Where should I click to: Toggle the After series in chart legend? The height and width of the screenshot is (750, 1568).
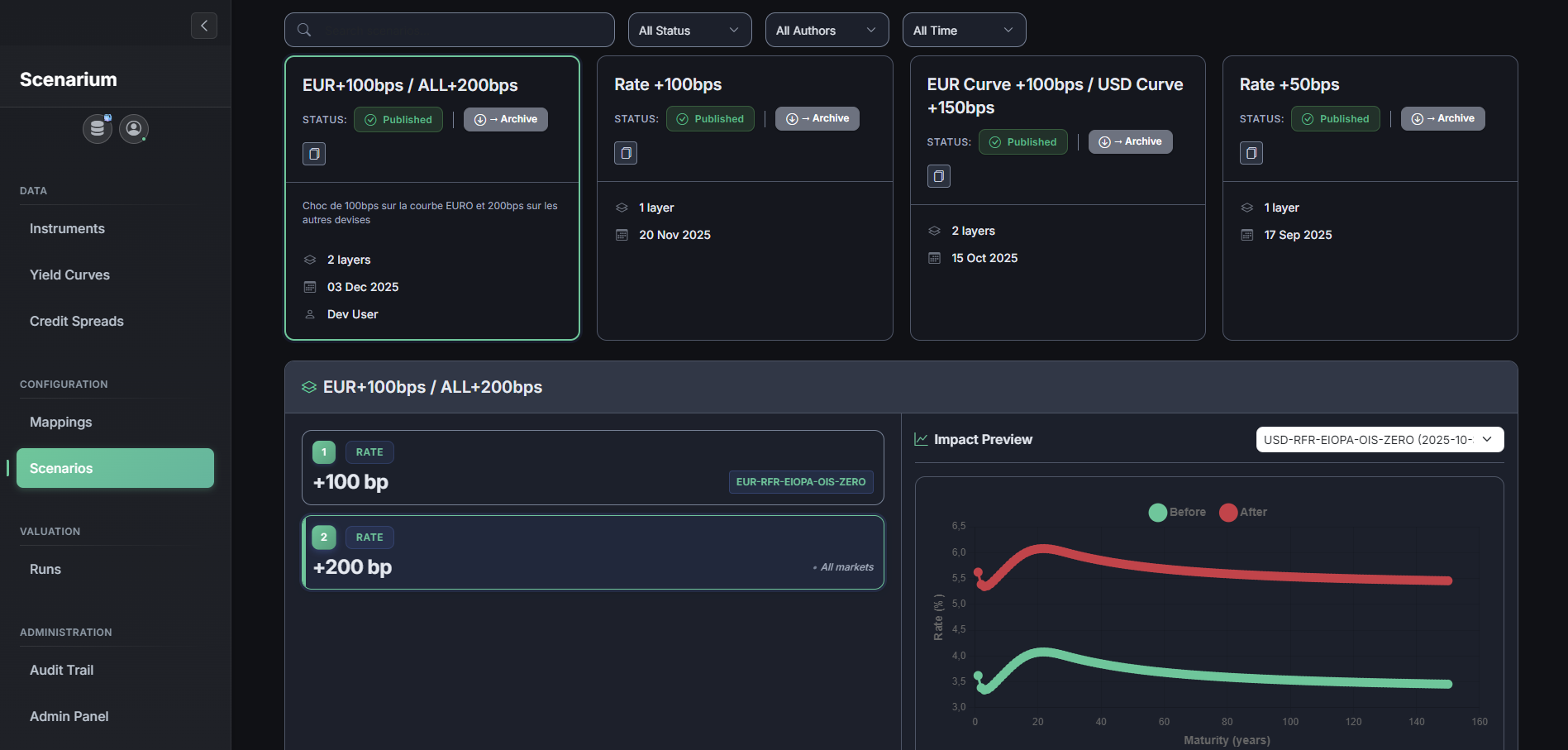(1243, 512)
